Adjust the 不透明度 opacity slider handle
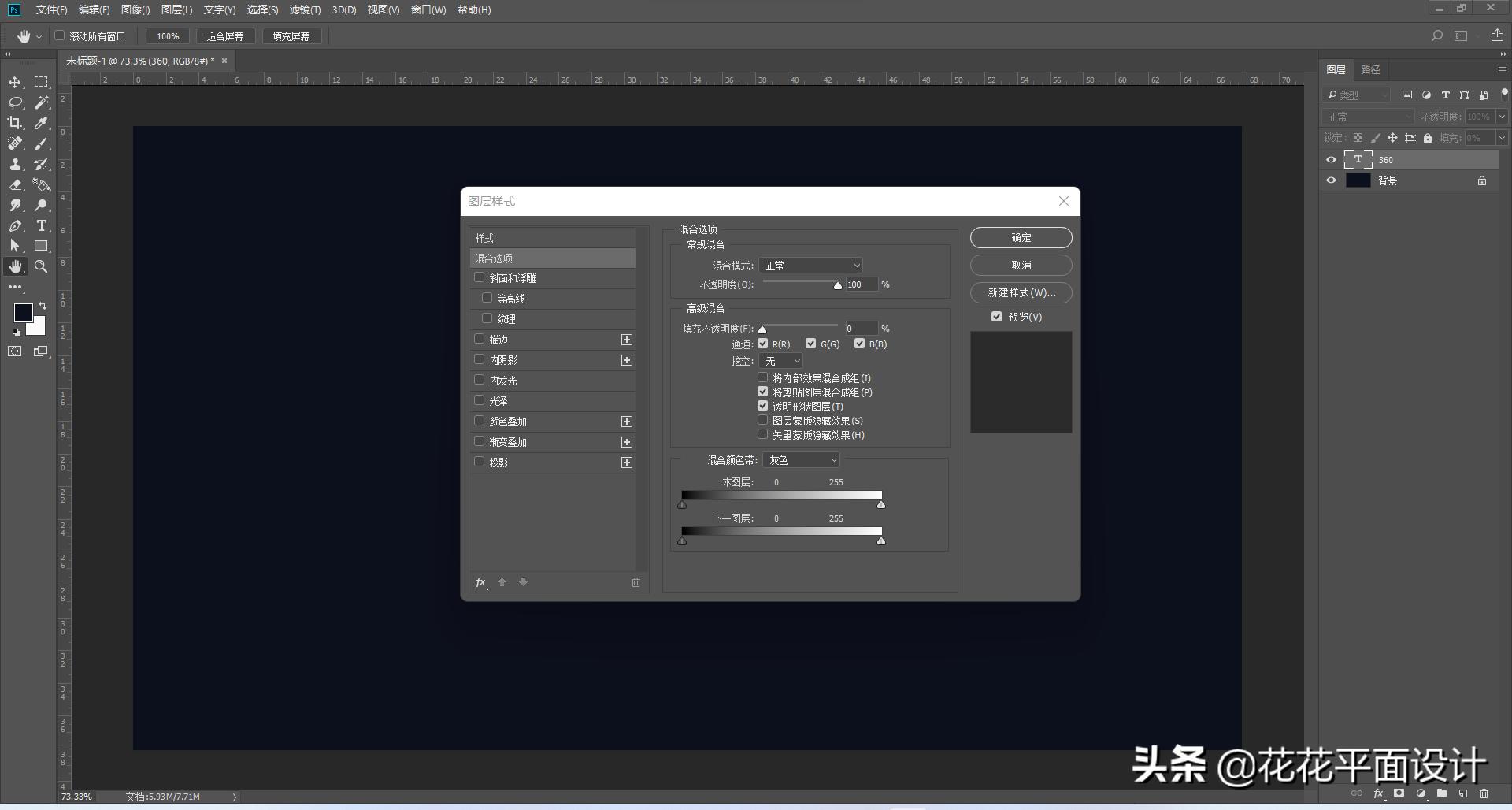This screenshot has height=810, width=1512. coord(838,285)
